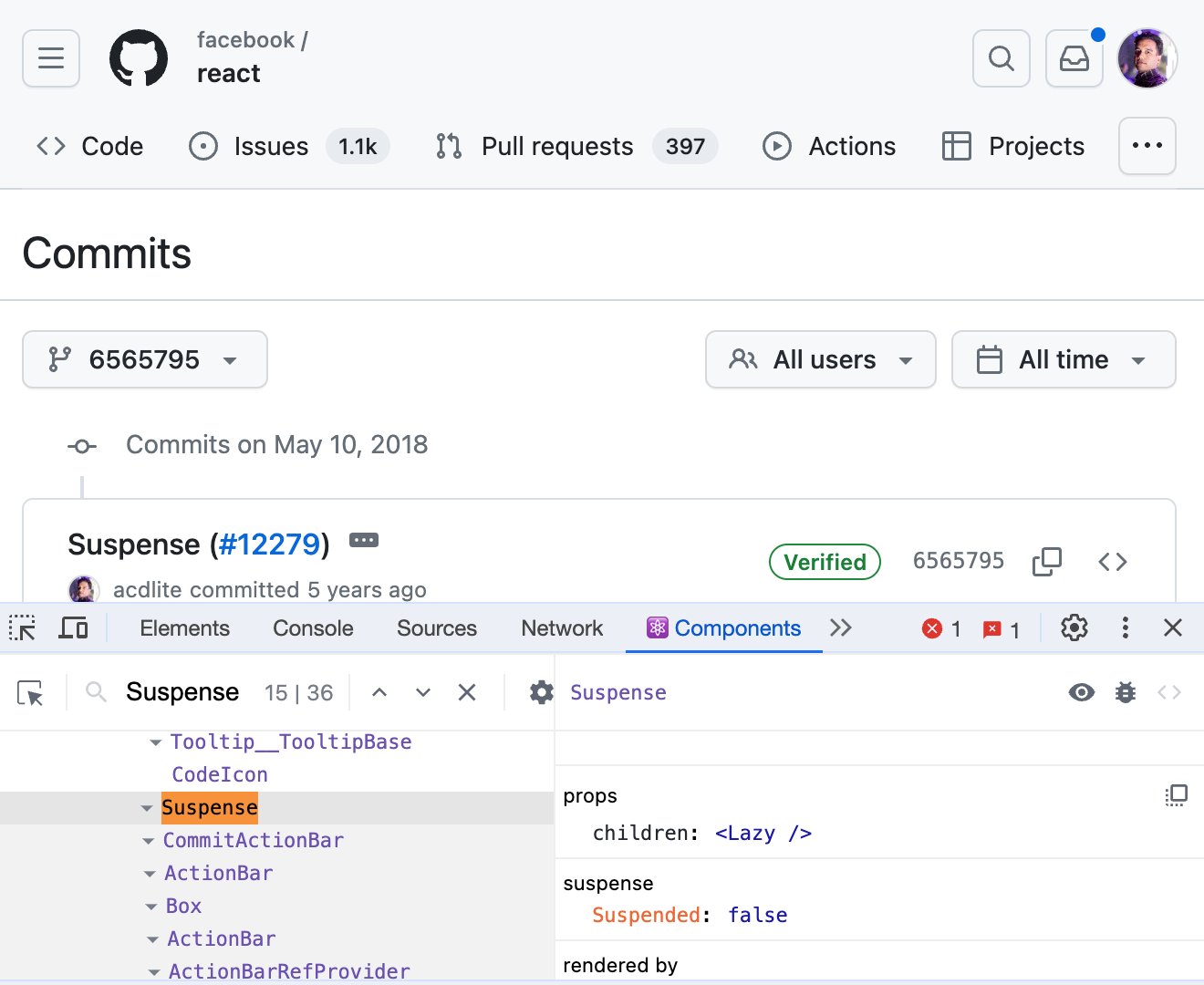Toggle inspect matching DOM element eye icon
Screen dimensions: 1204x985
coord(1082,692)
